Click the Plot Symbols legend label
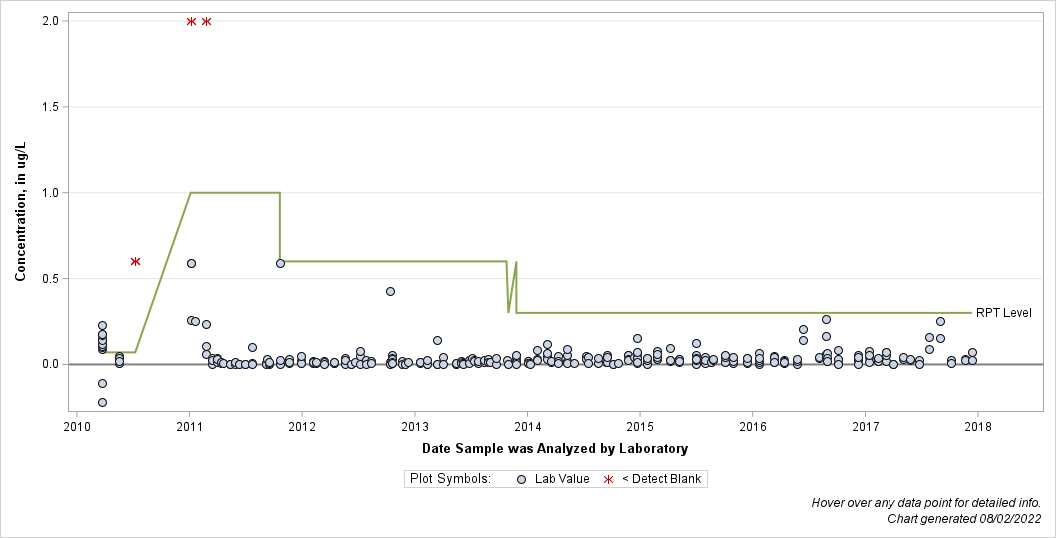Image resolution: width=1056 pixels, height=538 pixels. click(x=451, y=479)
